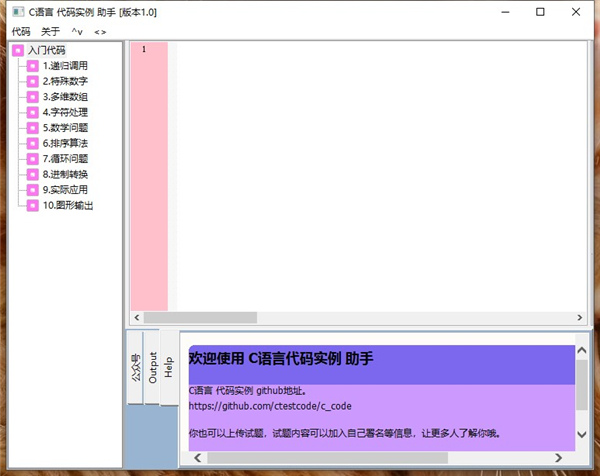Open the 代码 menu
The width and height of the screenshot is (600, 476).
tap(21, 31)
